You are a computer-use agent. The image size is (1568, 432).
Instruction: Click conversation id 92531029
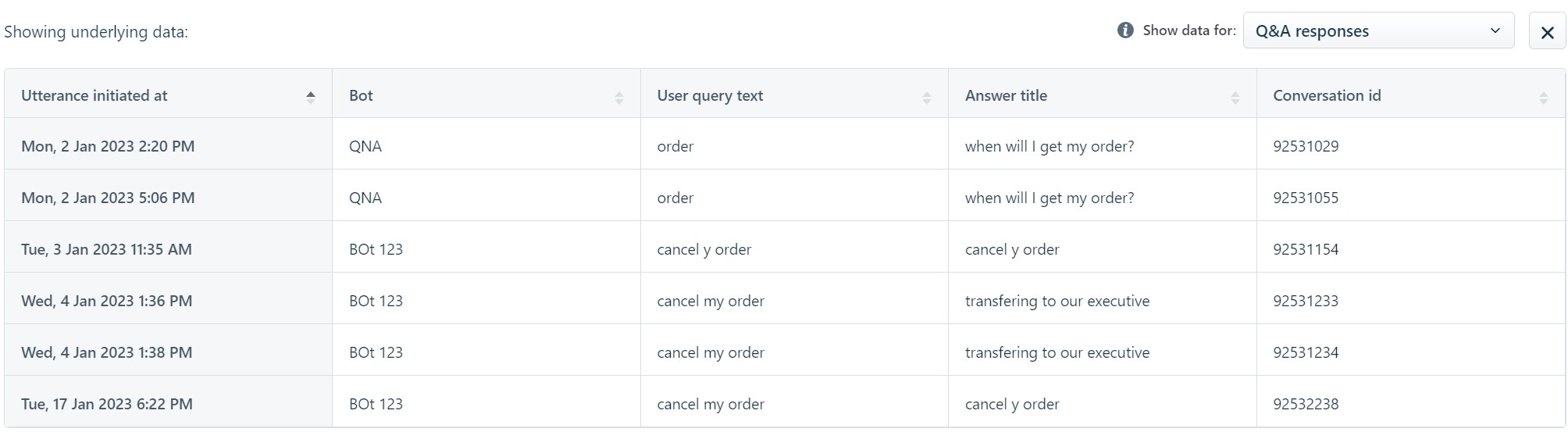[1306, 146]
